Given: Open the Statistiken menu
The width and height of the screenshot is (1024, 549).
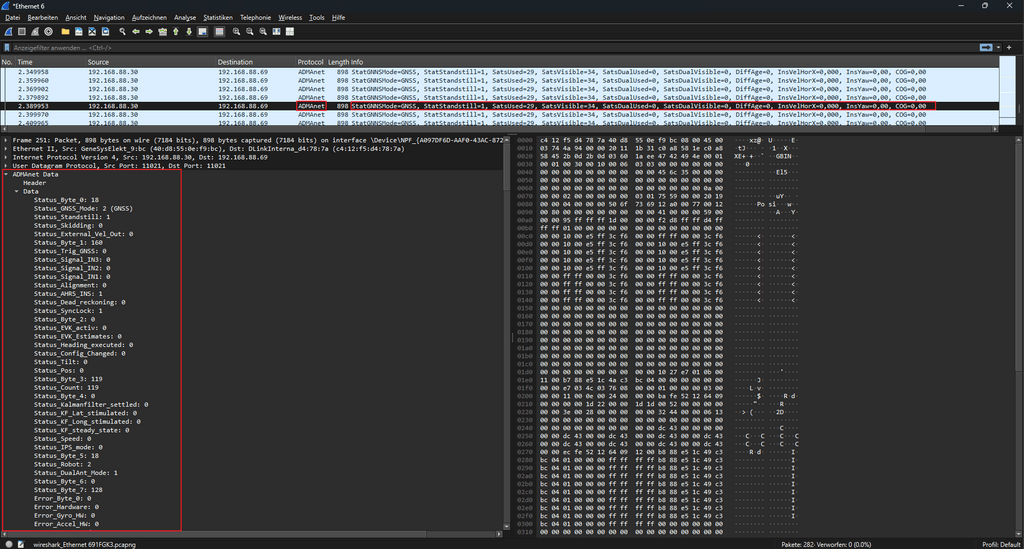Looking at the screenshot, I should pyautogui.click(x=217, y=17).
